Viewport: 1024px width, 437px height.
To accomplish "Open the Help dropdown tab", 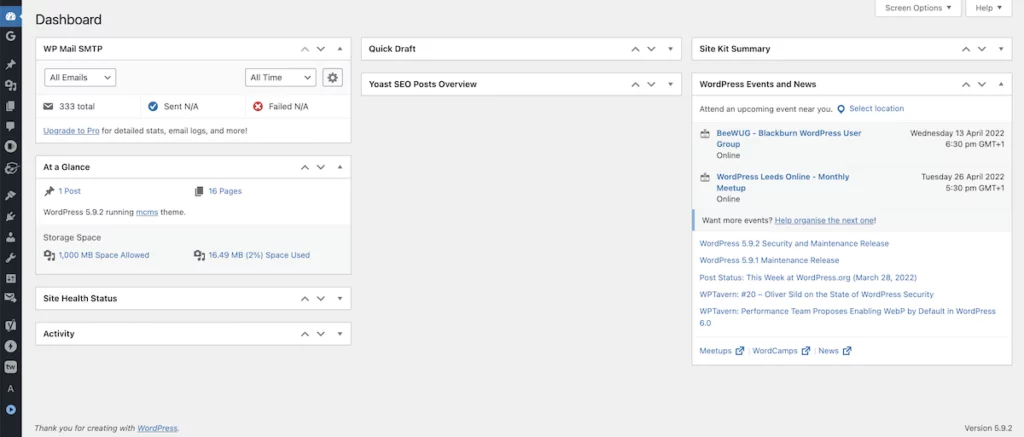I will click(x=988, y=8).
